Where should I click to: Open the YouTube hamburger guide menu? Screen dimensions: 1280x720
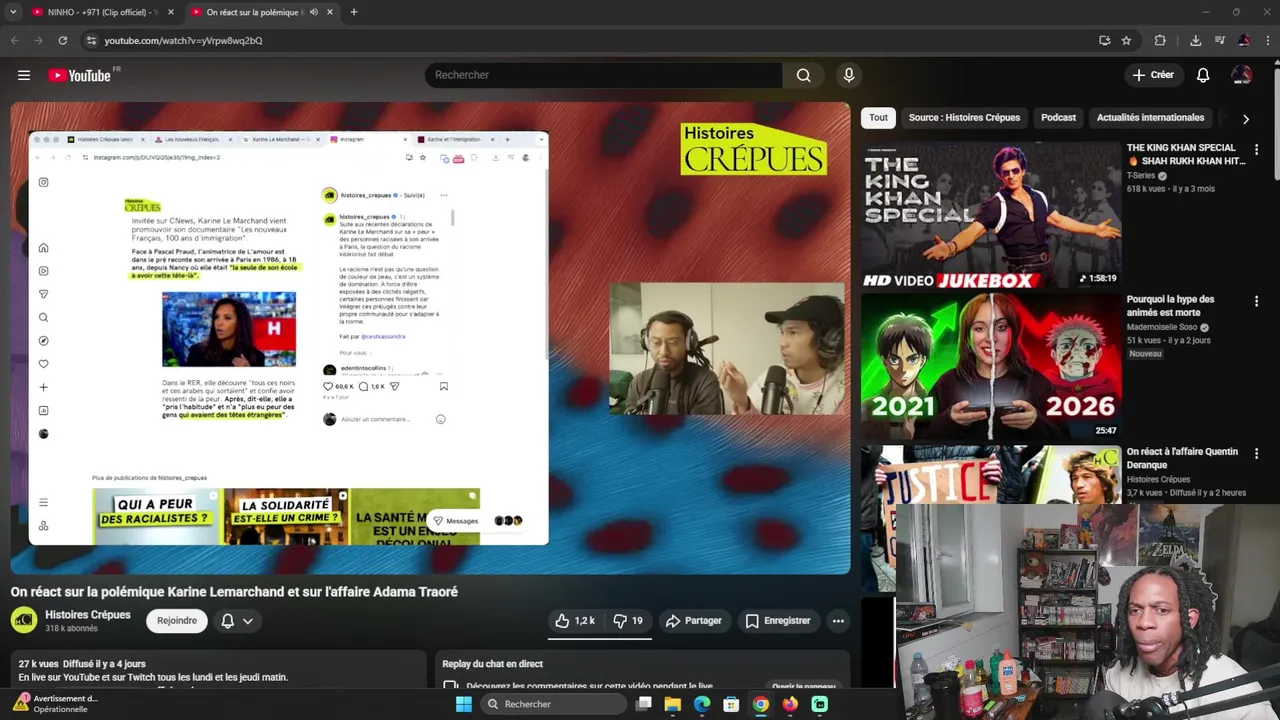(24, 75)
